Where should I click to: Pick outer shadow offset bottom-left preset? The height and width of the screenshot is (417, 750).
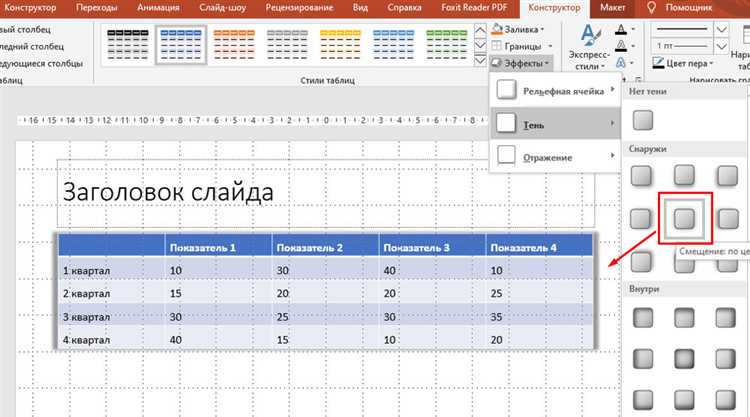(x=728, y=176)
